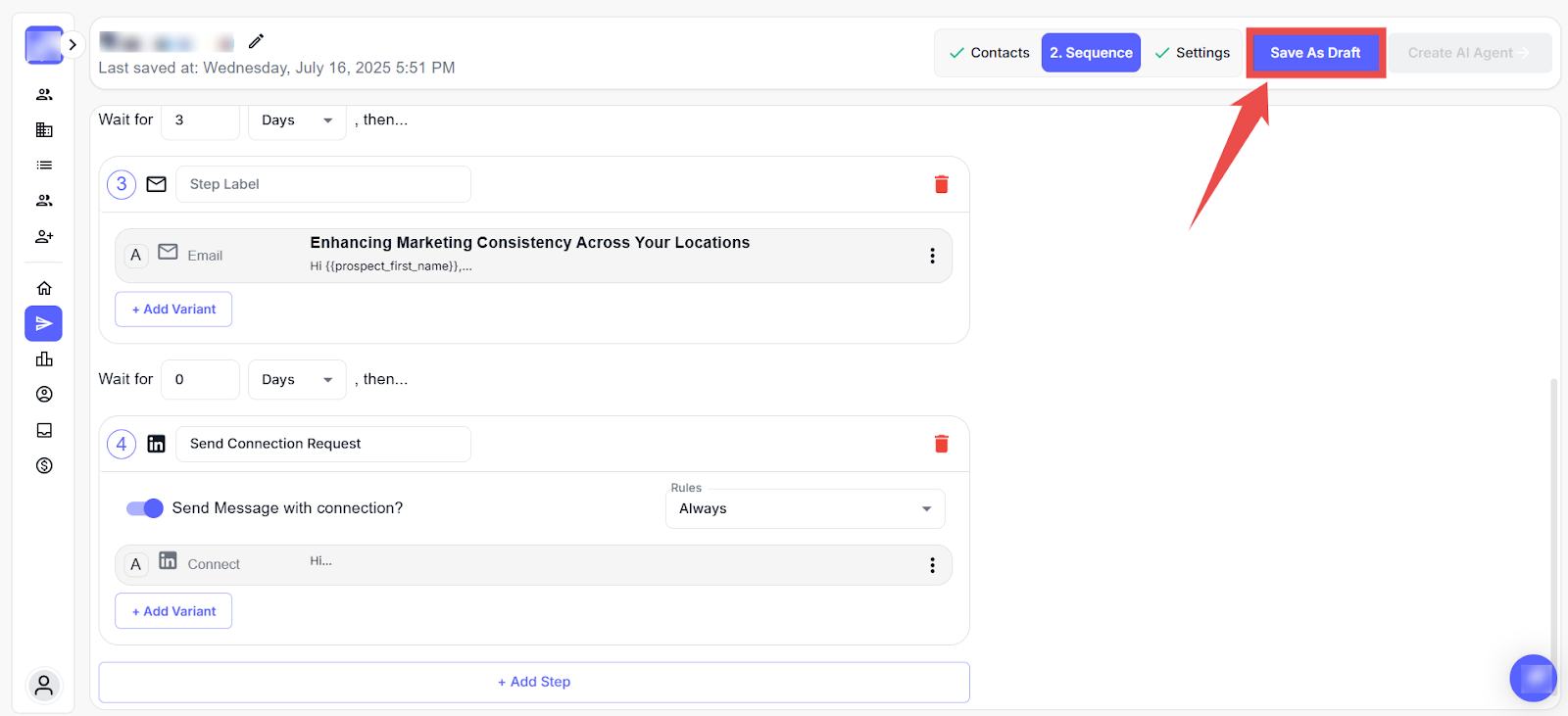Image resolution: width=1568 pixels, height=716 pixels.
Task: Click Save As Draft button
Action: [1314, 53]
